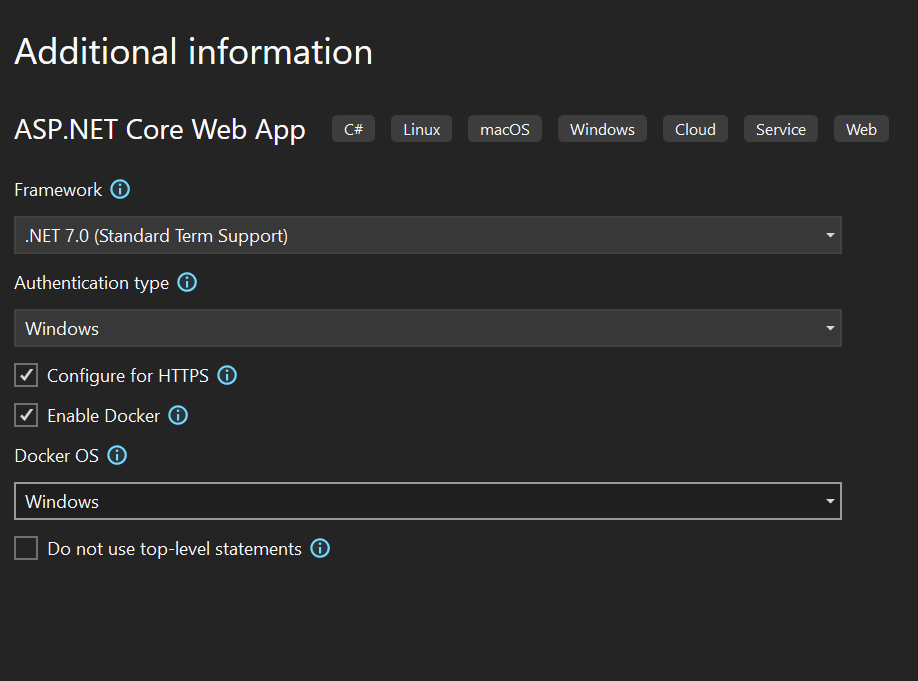Click the Enable Docker label text
Image resolution: width=918 pixels, height=681 pixels.
(104, 416)
